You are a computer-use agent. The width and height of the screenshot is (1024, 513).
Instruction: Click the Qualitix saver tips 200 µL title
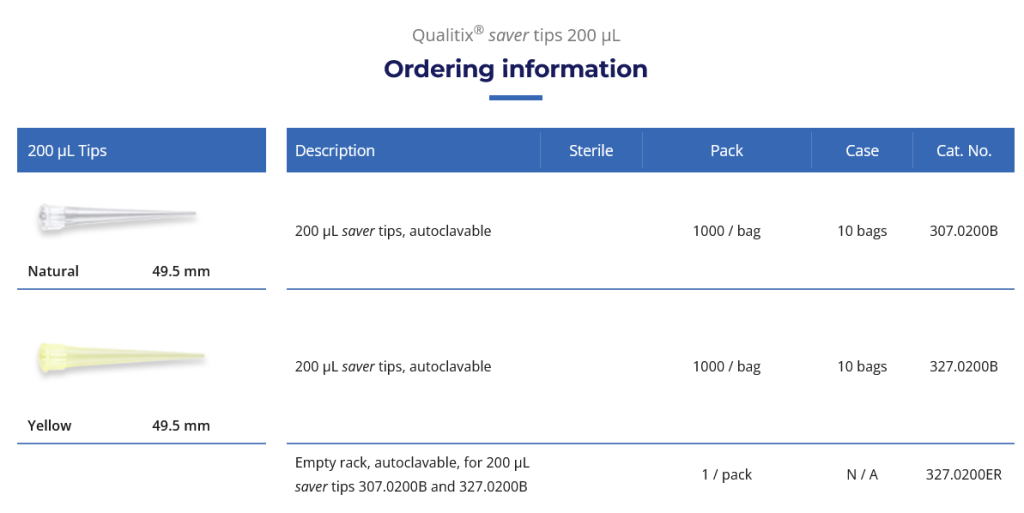(515, 35)
